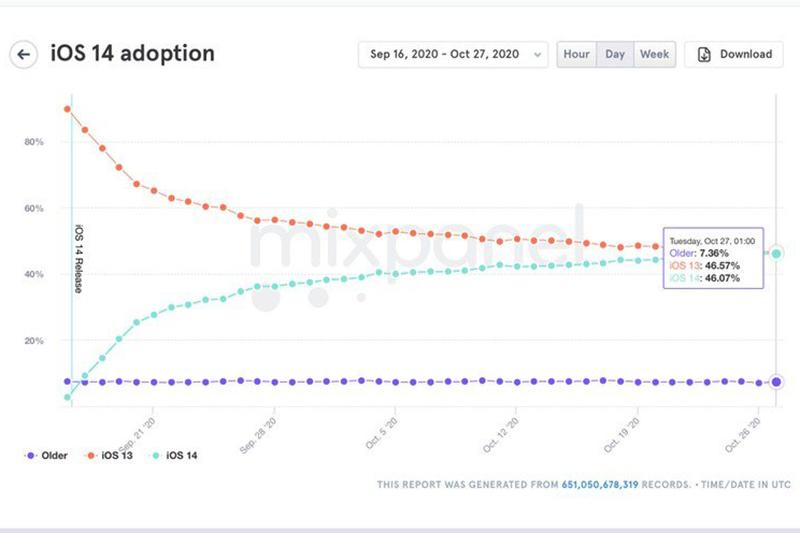The image size is (800, 533).
Task: Click the back arrow icon
Action: click(24, 54)
